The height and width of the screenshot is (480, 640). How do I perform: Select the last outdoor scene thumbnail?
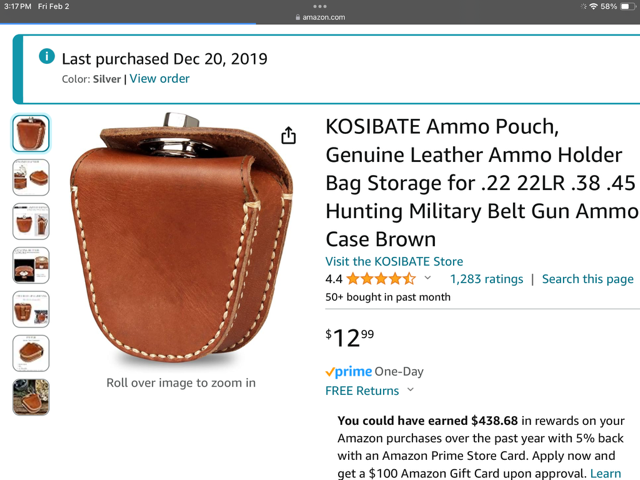[31, 397]
